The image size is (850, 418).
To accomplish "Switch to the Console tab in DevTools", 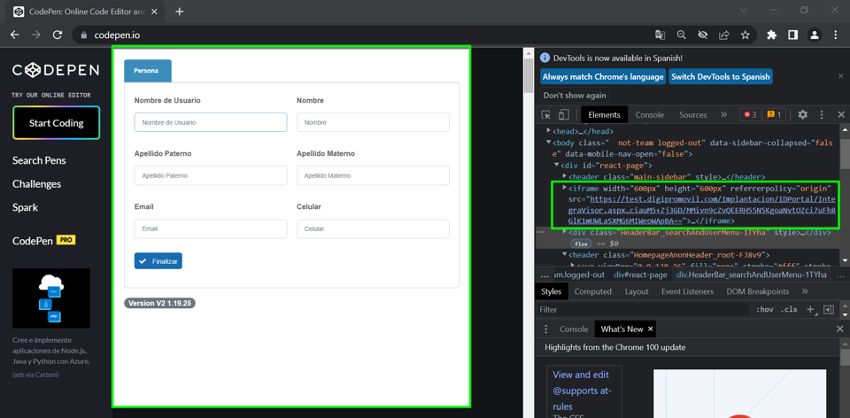I will pos(649,115).
